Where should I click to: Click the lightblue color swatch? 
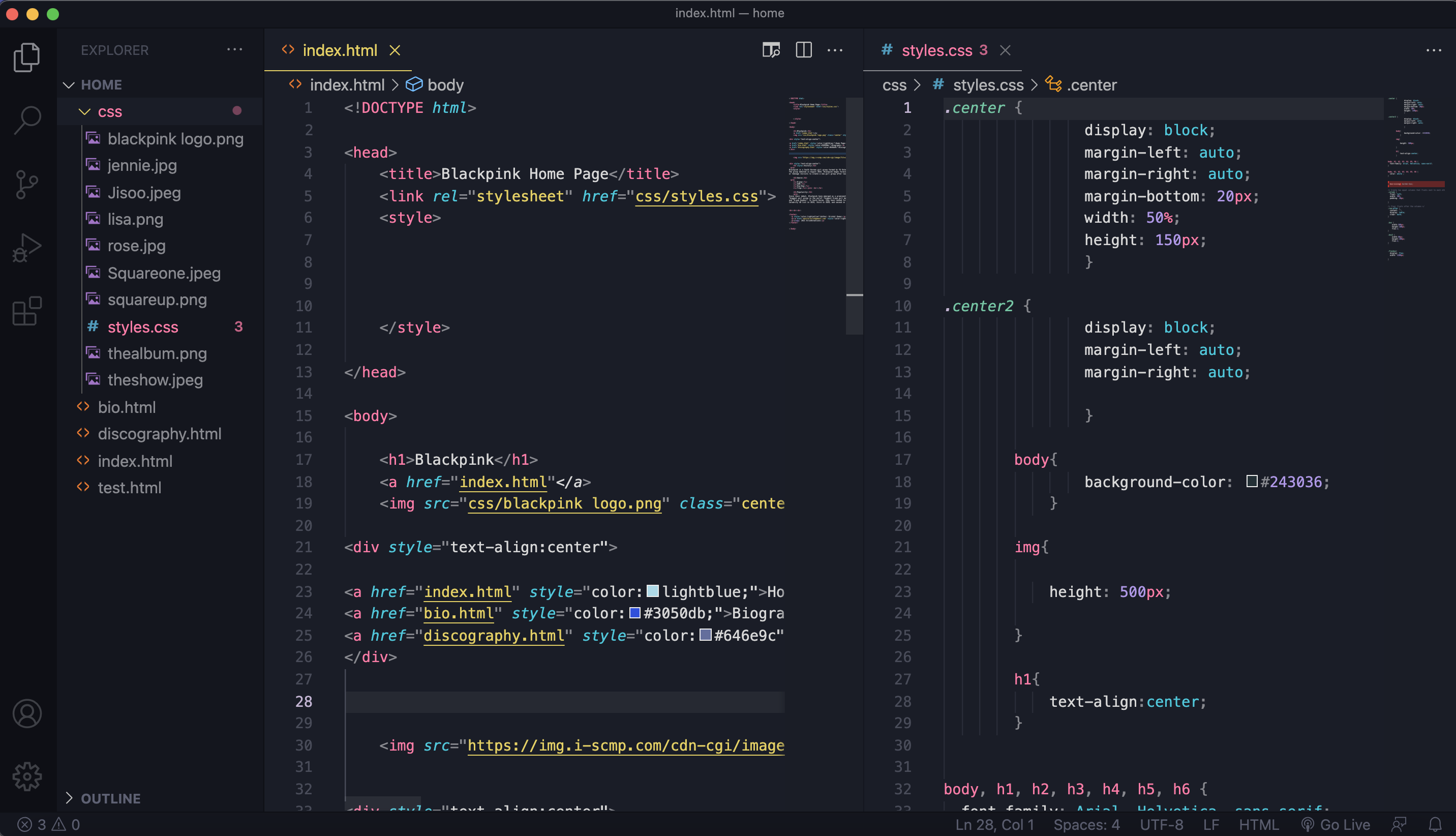[x=653, y=591]
